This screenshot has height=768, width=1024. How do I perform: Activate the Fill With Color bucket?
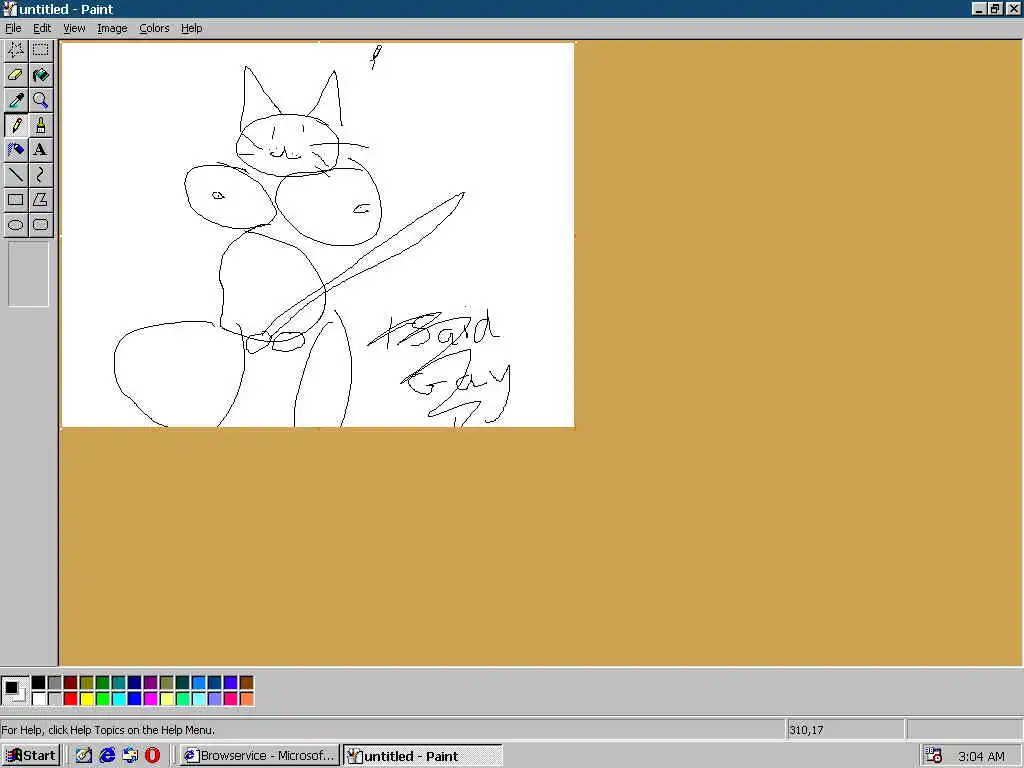tap(40, 75)
